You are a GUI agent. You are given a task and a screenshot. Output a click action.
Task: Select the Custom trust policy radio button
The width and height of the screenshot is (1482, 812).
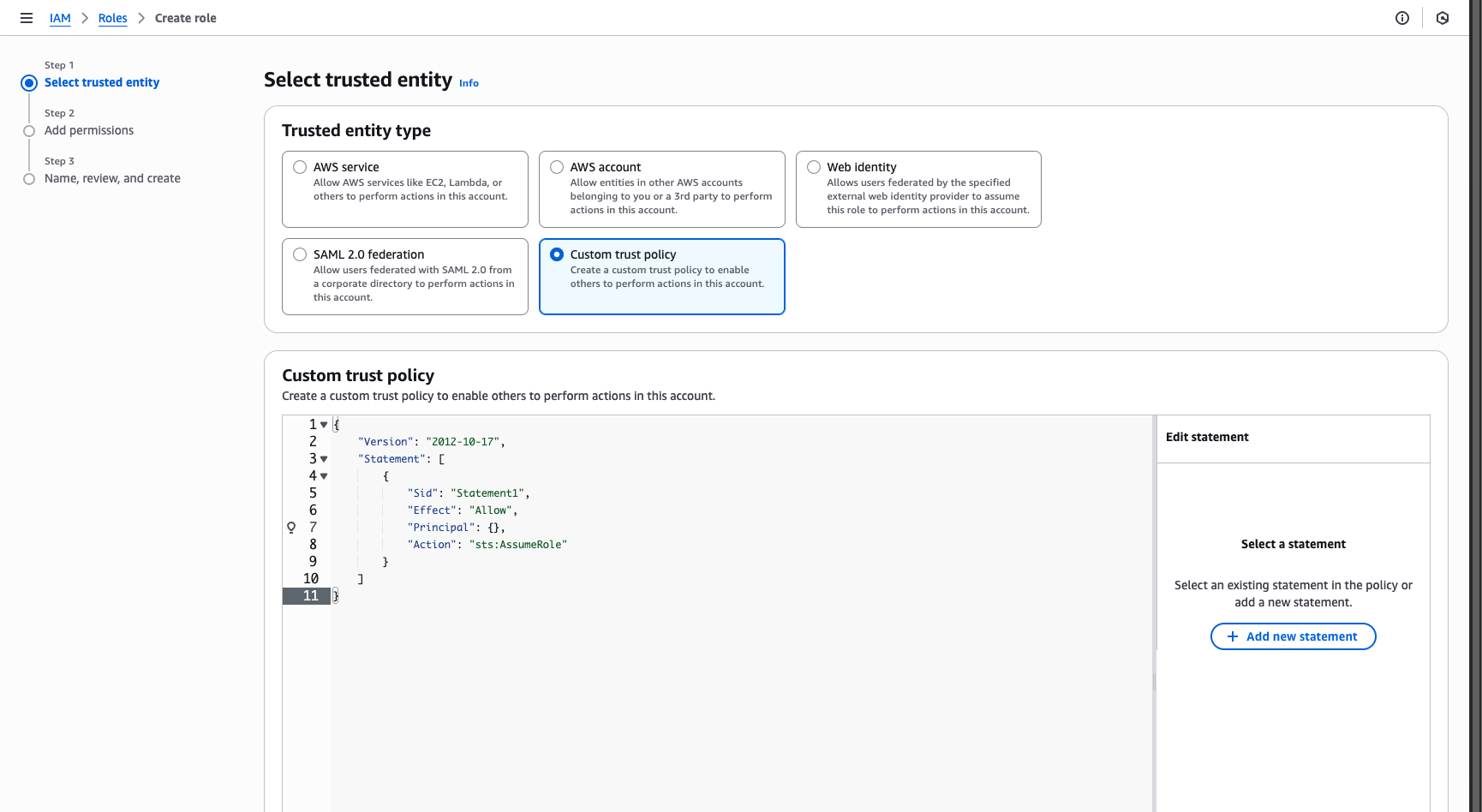coord(557,254)
